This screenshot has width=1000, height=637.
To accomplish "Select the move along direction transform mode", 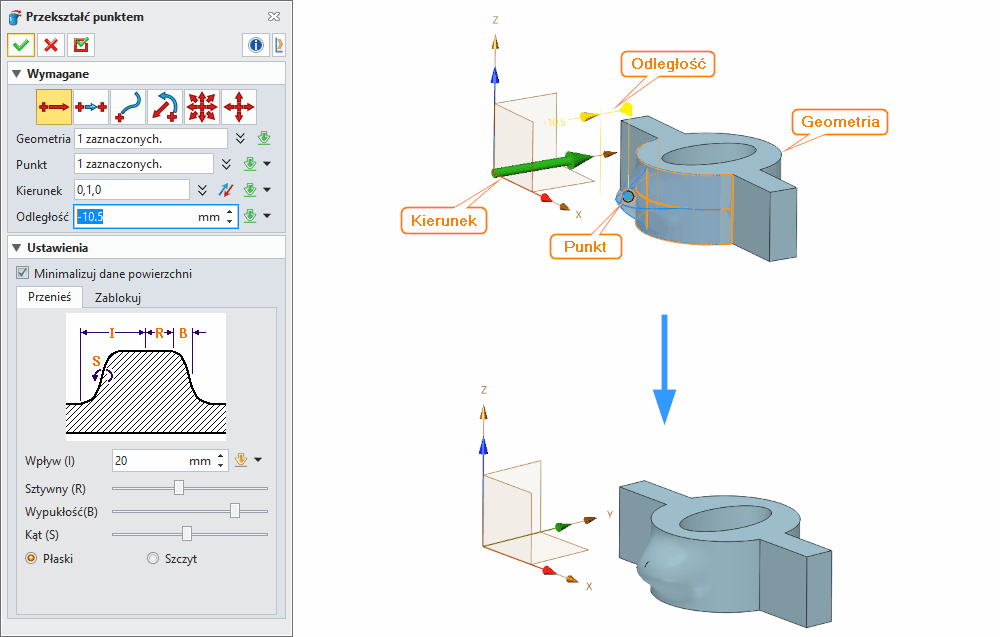I will 55,107.
